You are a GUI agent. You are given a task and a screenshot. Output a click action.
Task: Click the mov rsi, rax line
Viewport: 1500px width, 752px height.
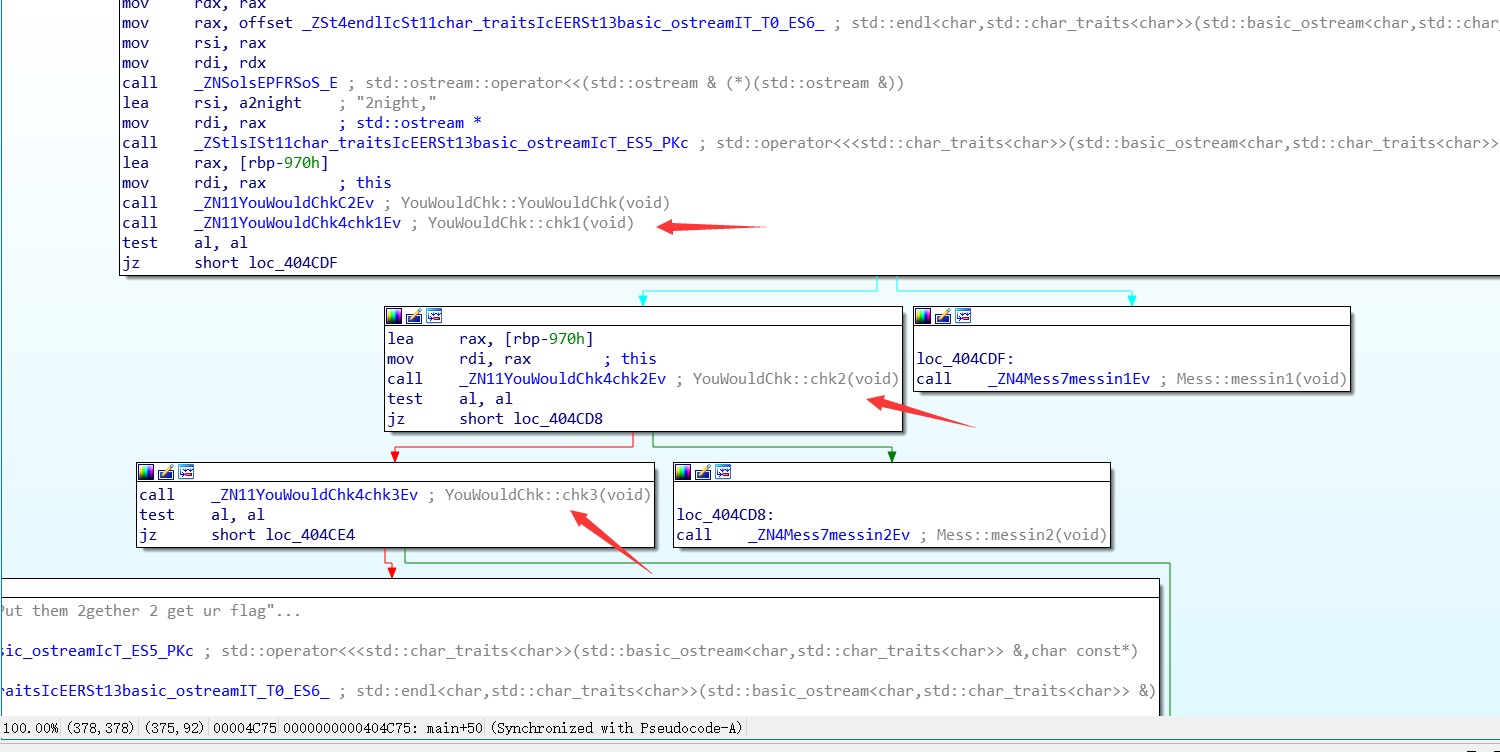pos(194,43)
